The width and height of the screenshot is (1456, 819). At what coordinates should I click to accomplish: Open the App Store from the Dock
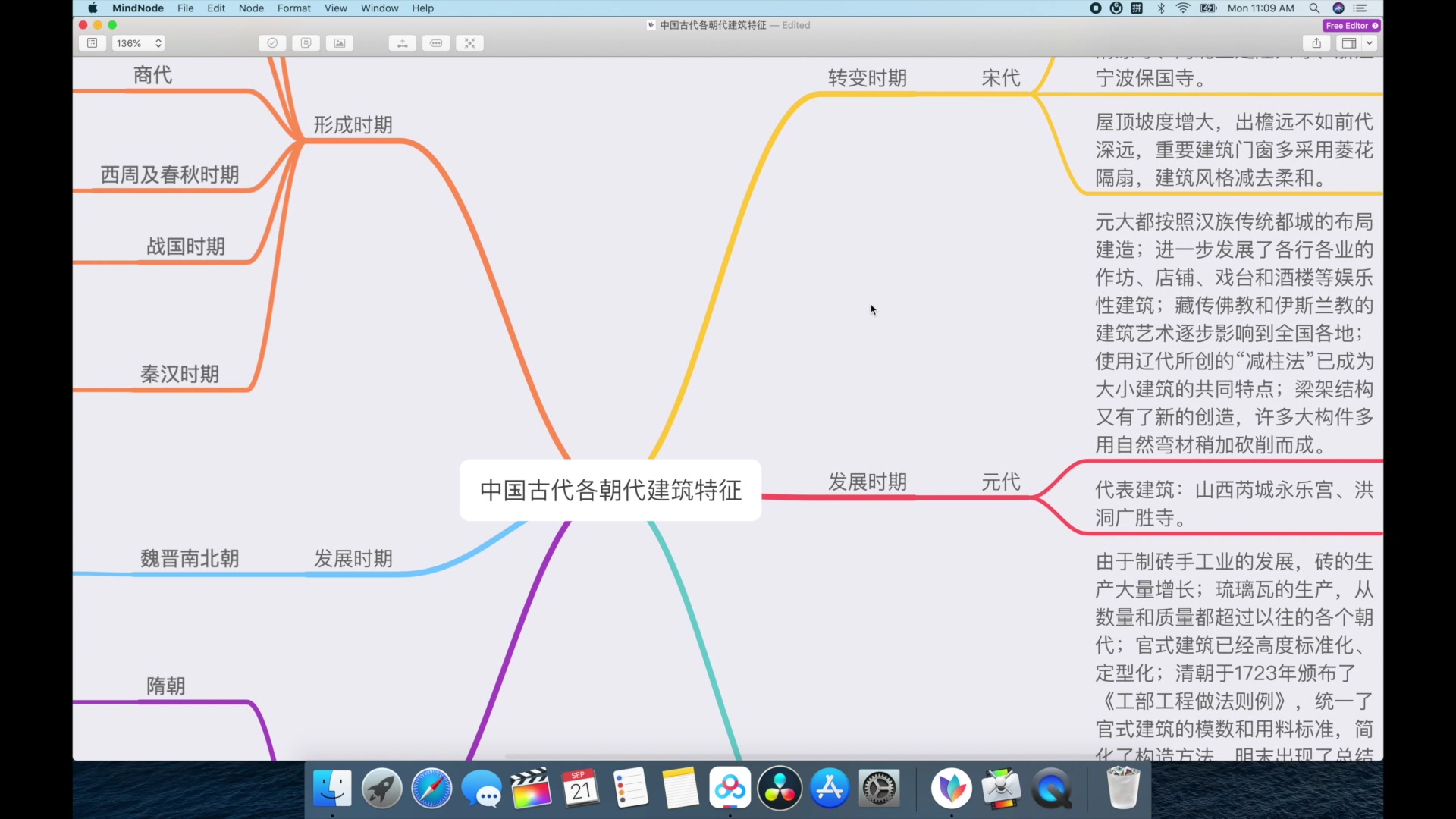click(829, 789)
